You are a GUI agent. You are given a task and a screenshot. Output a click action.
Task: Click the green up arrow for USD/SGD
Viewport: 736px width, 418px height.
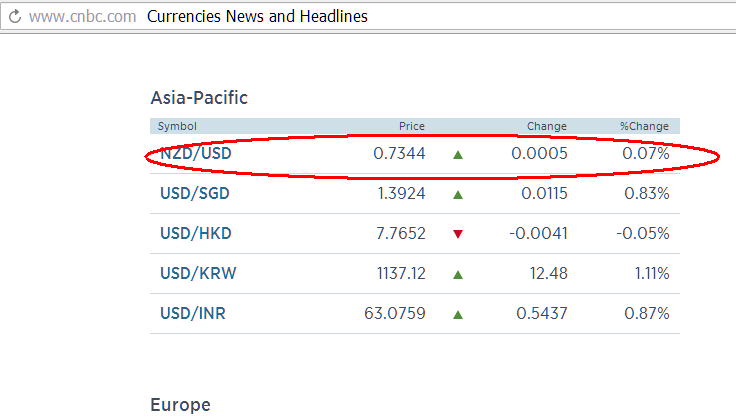click(458, 195)
